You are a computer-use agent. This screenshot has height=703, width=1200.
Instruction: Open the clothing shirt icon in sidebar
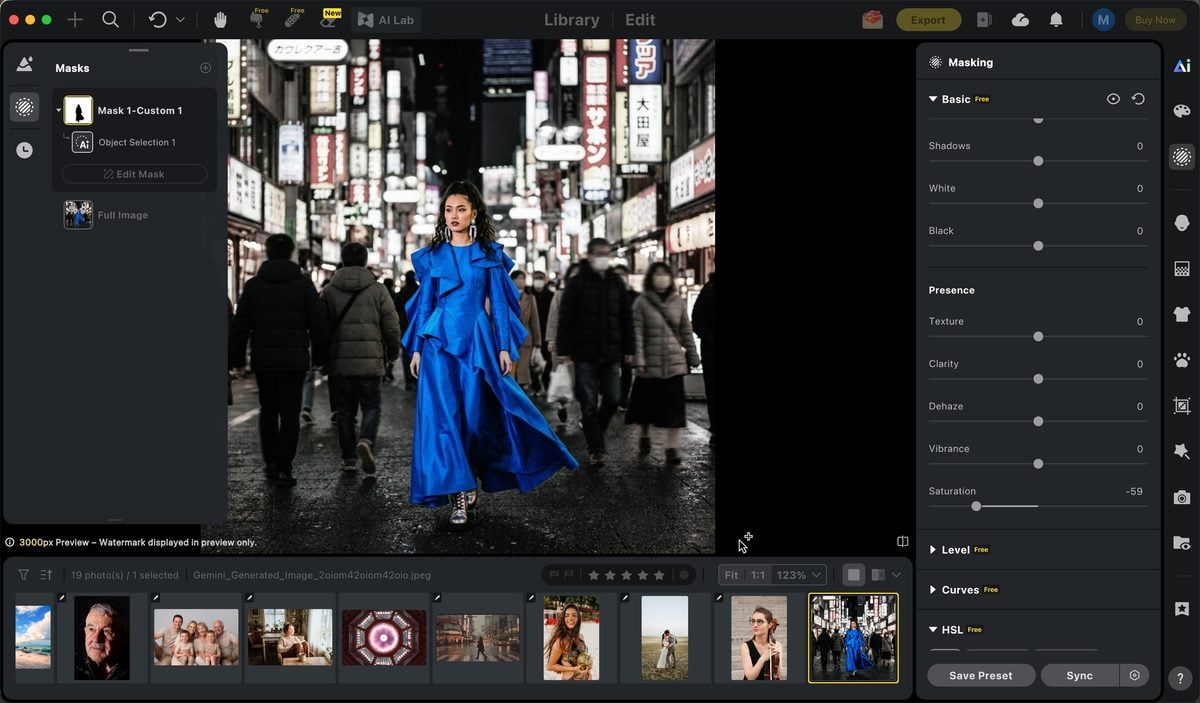pos(1182,314)
